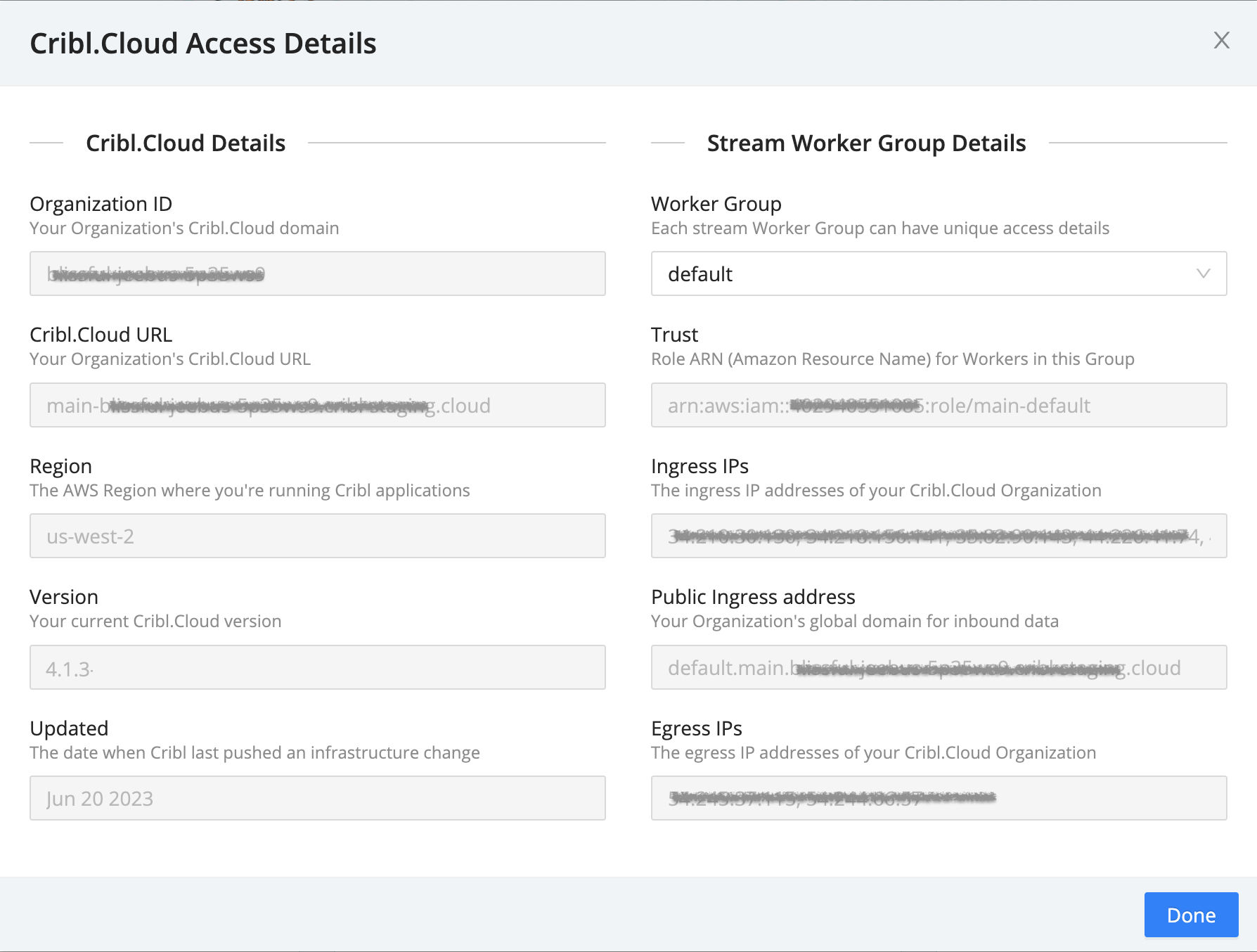The width and height of the screenshot is (1257, 952).
Task: Click the Public Ingress address field
Action: [x=939, y=667]
